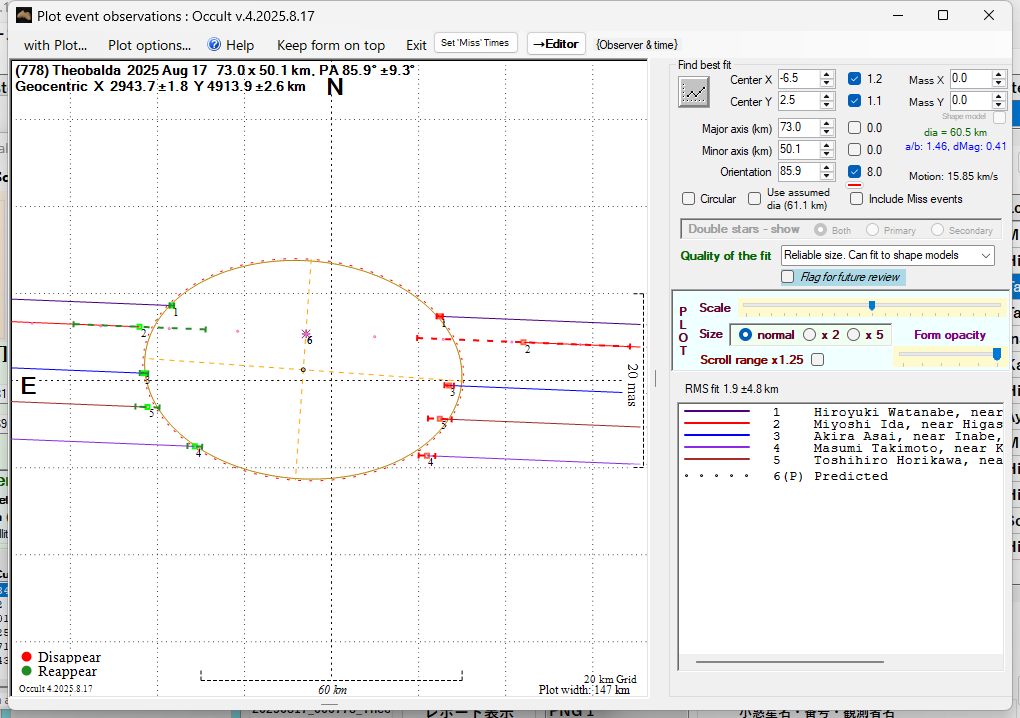
Task: Increase Orientation value with up arrow
Action: (x=827, y=167)
